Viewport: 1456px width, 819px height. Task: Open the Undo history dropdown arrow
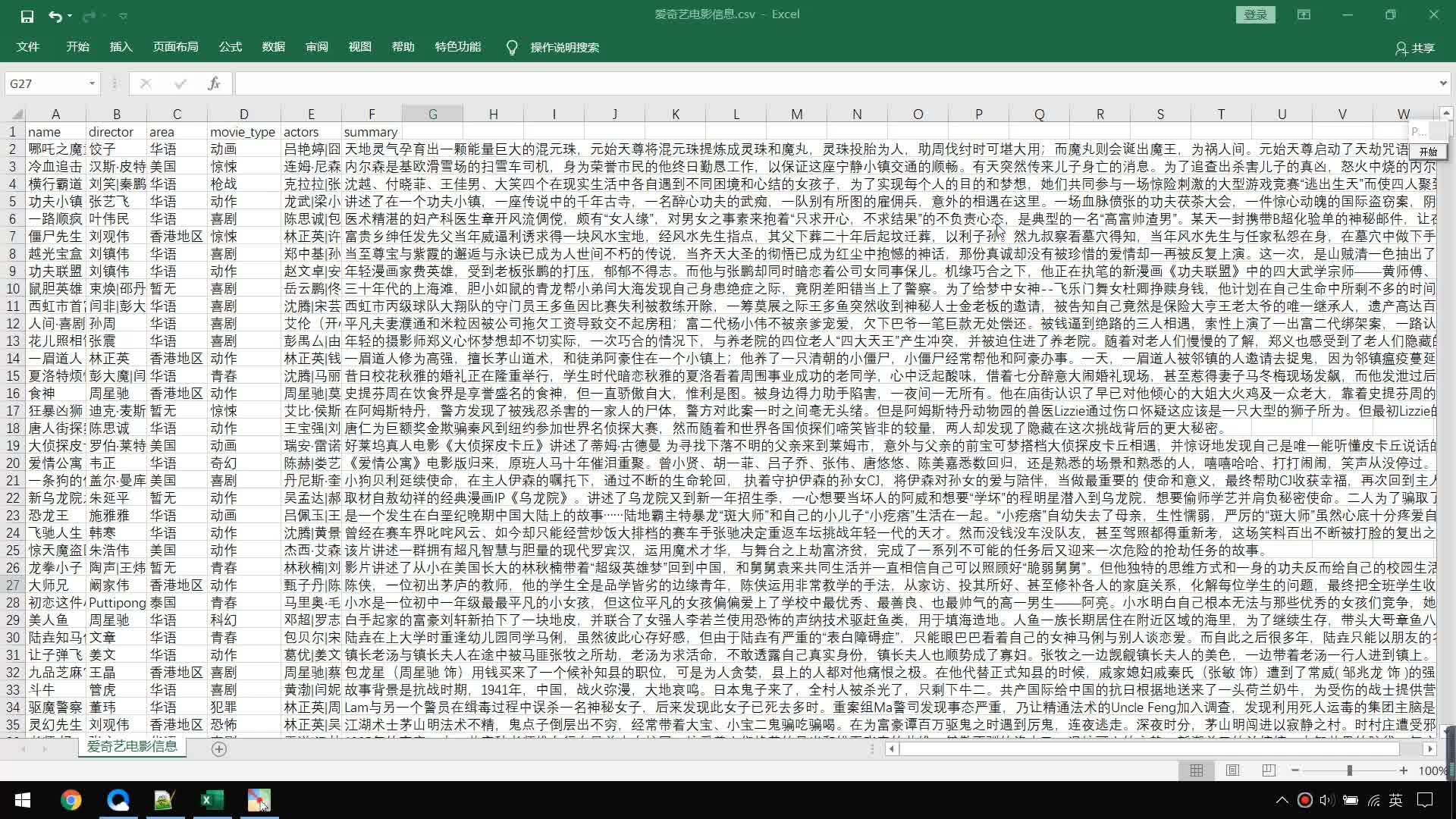70,15
